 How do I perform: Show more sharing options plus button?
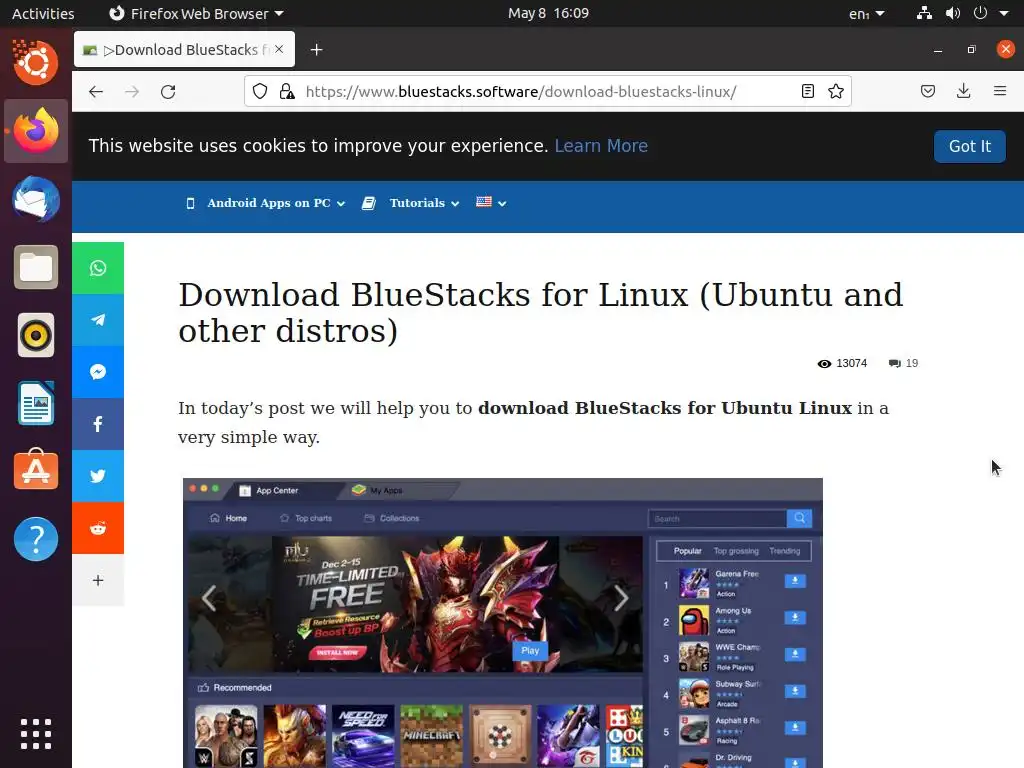pos(98,581)
